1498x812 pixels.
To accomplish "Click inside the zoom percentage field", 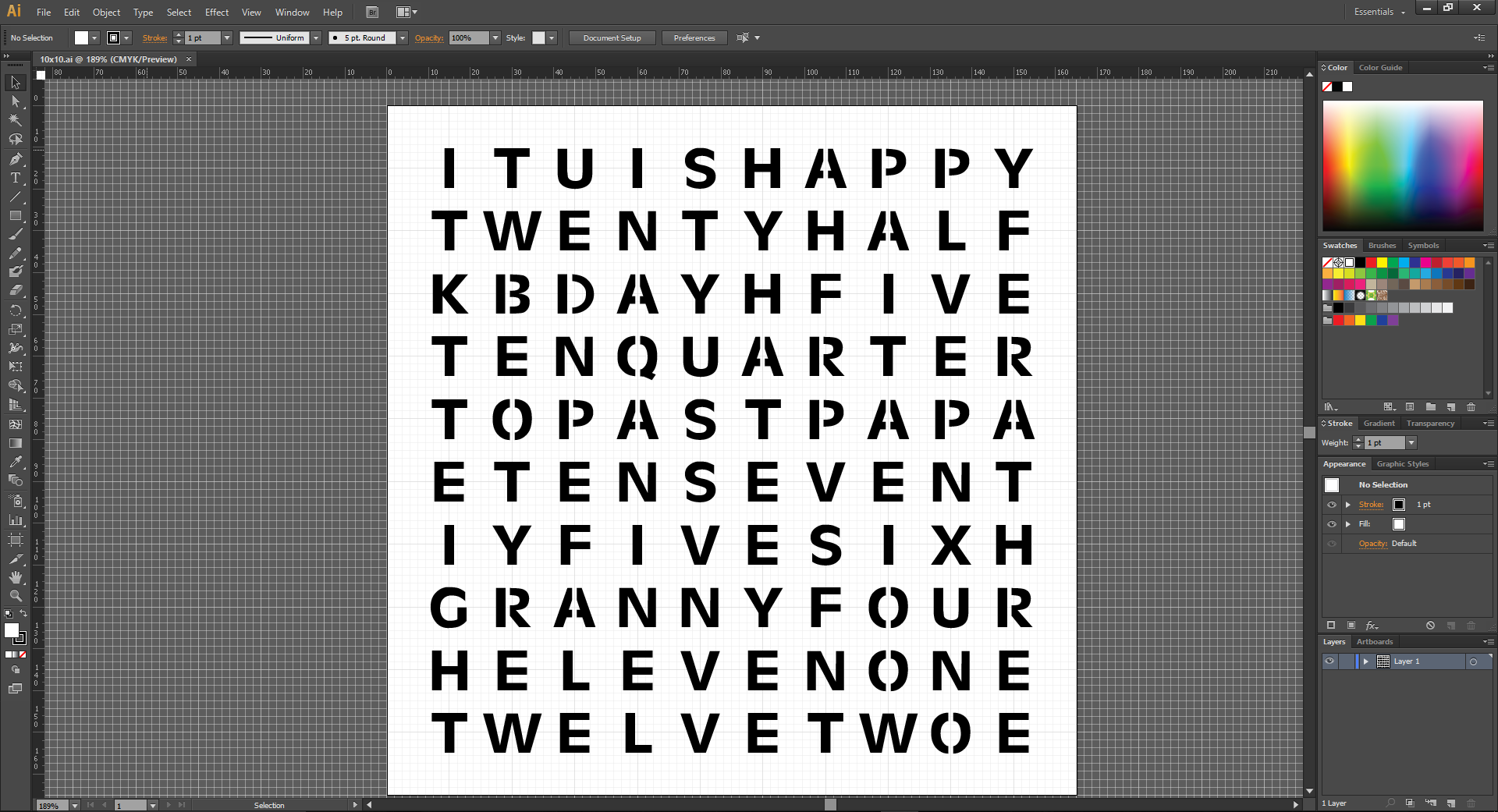I will pyautogui.click(x=53, y=805).
